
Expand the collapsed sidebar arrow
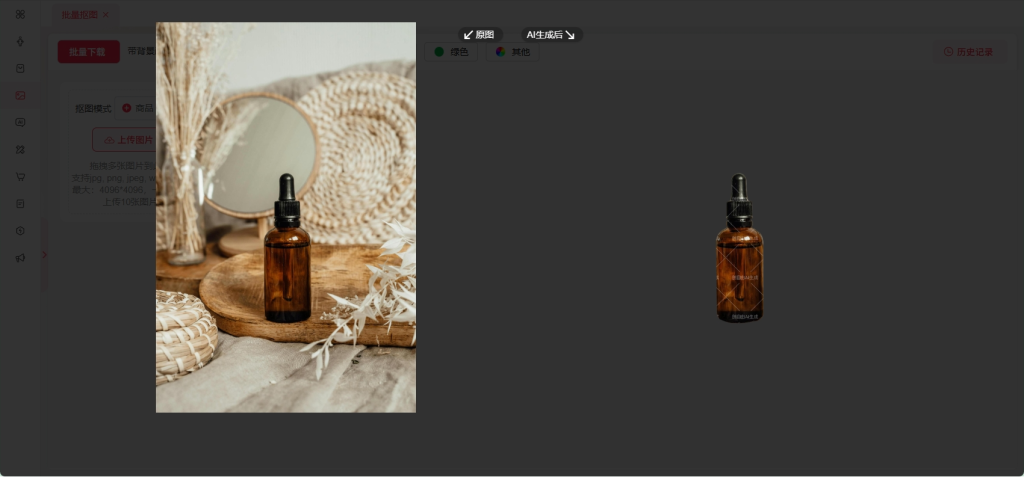point(44,255)
